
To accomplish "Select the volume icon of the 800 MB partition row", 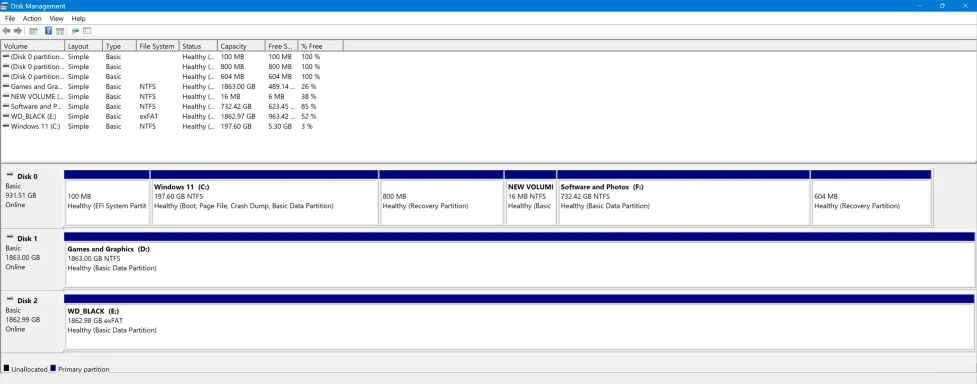I will 6,67.
